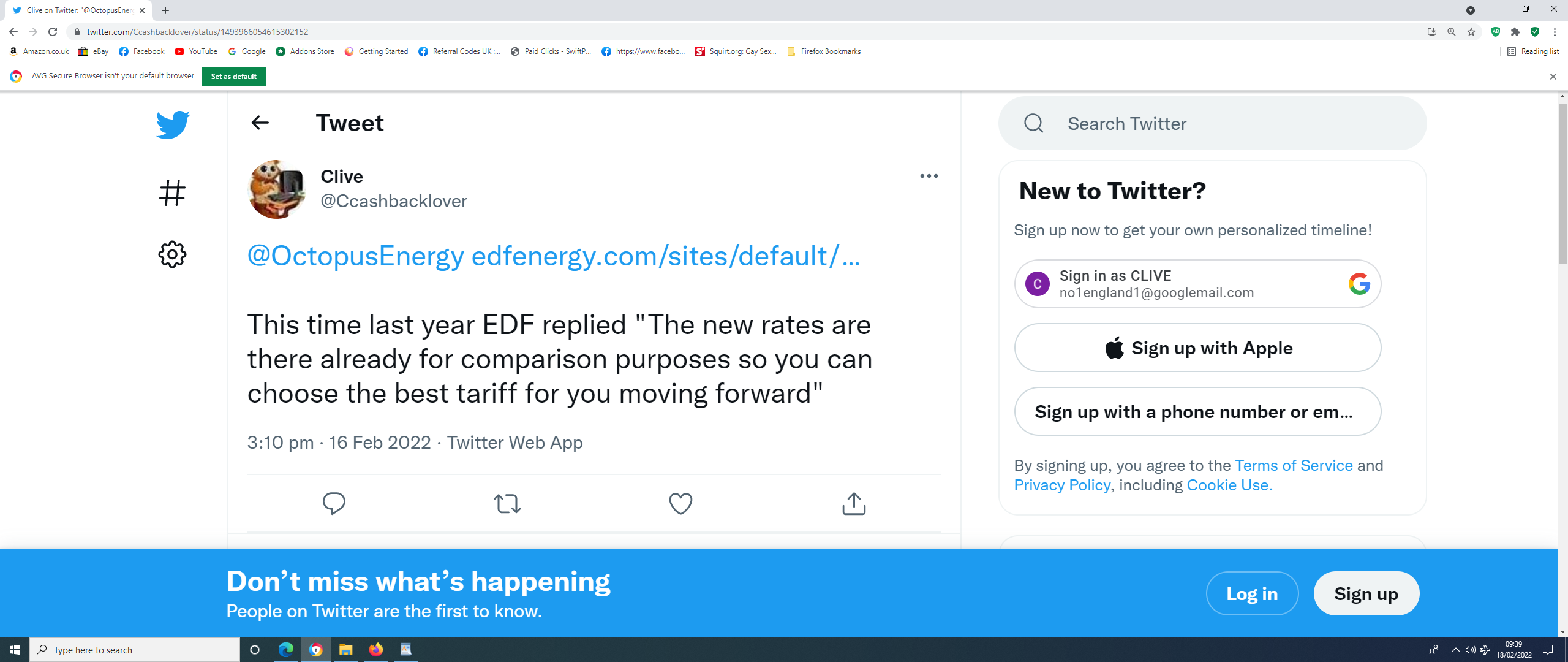
Task: Share the tweet using the share icon
Action: pyautogui.click(x=854, y=503)
